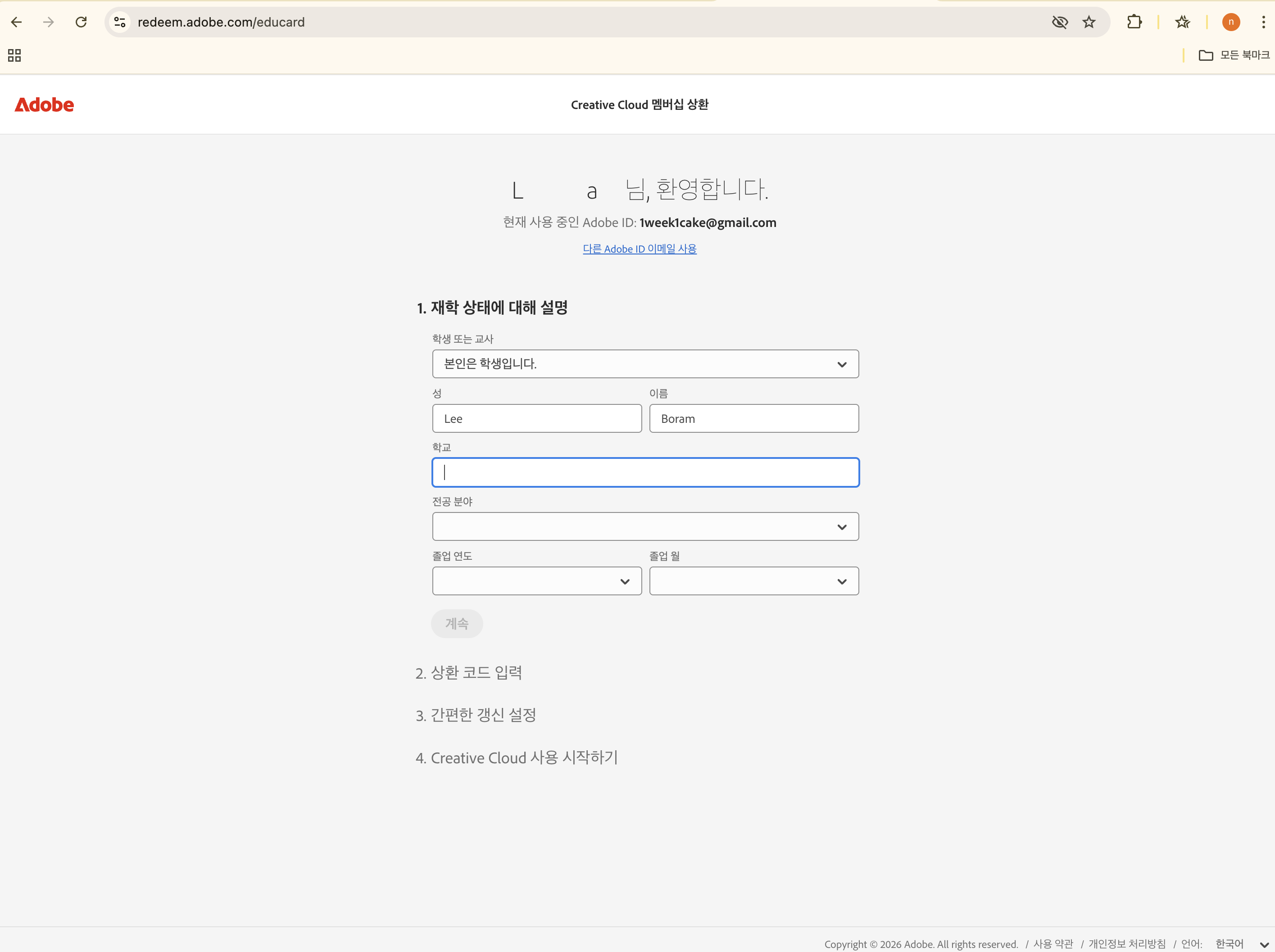
Task: Bookmark this page with star icon
Action: [1088, 22]
